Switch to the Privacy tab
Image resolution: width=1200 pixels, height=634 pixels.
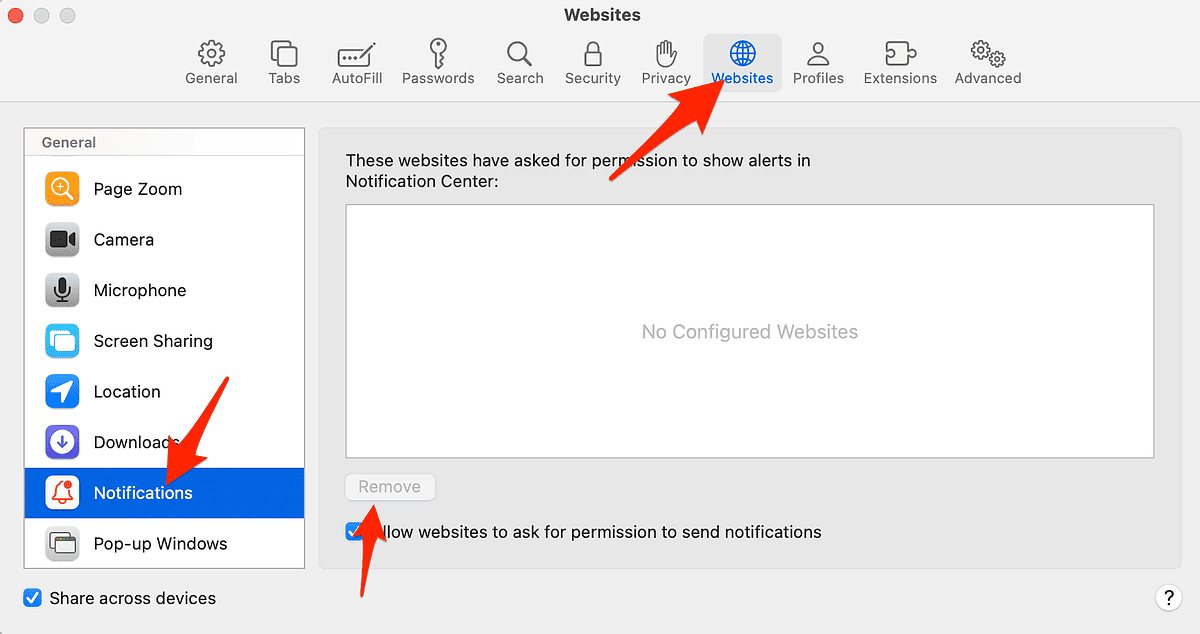coord(665,62)
